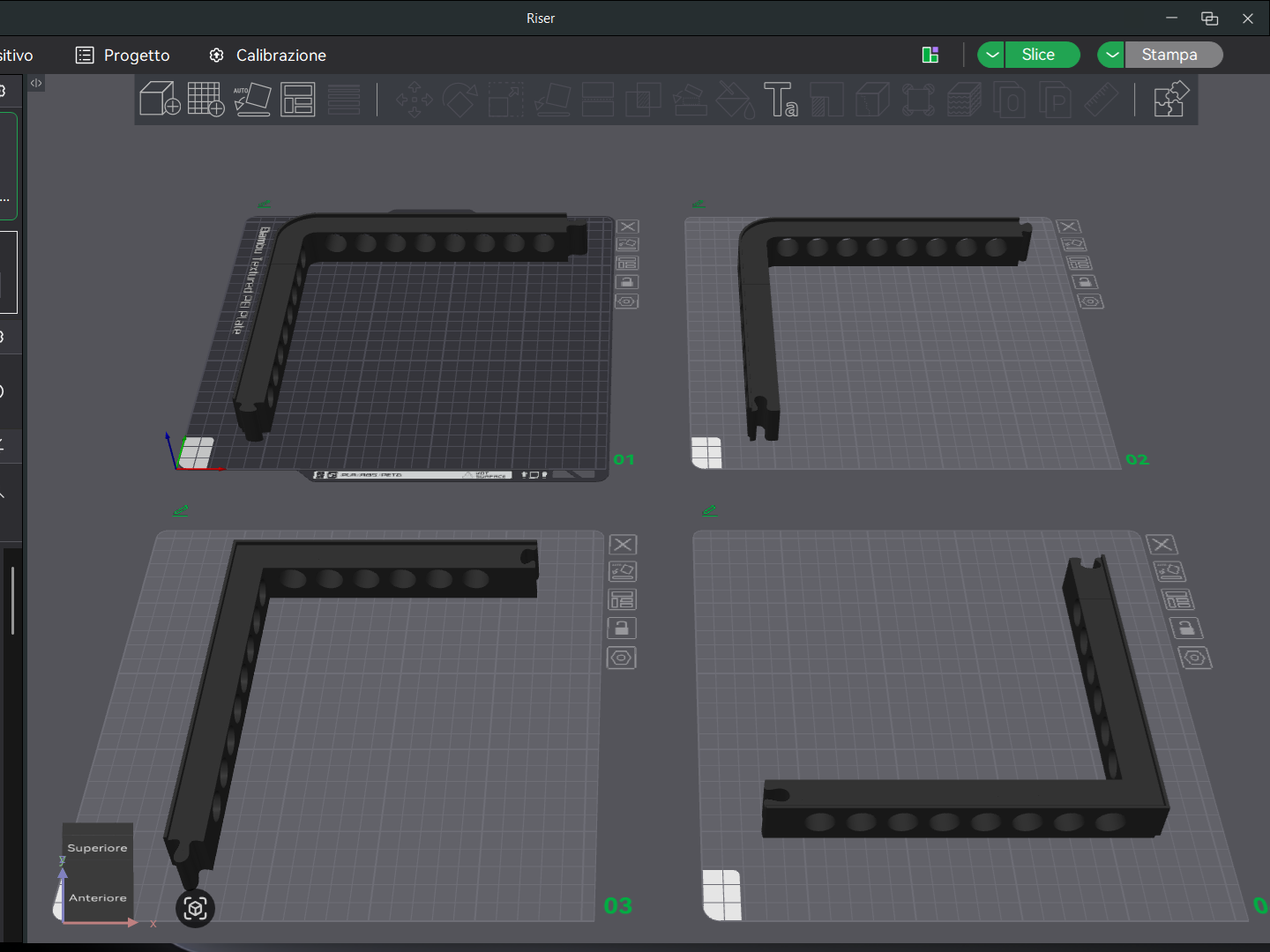Arrange objects on plate 03
Viewport: 1270px width, 952px height.
pos(622,599)
